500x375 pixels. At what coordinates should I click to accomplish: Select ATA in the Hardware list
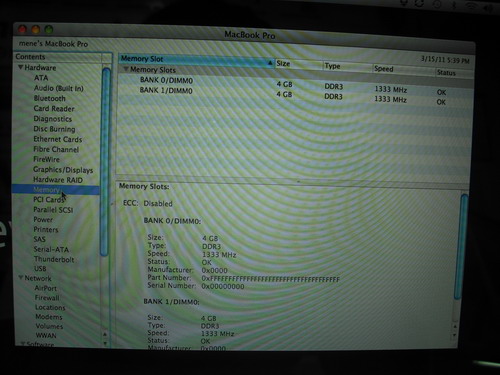[41, 78]
